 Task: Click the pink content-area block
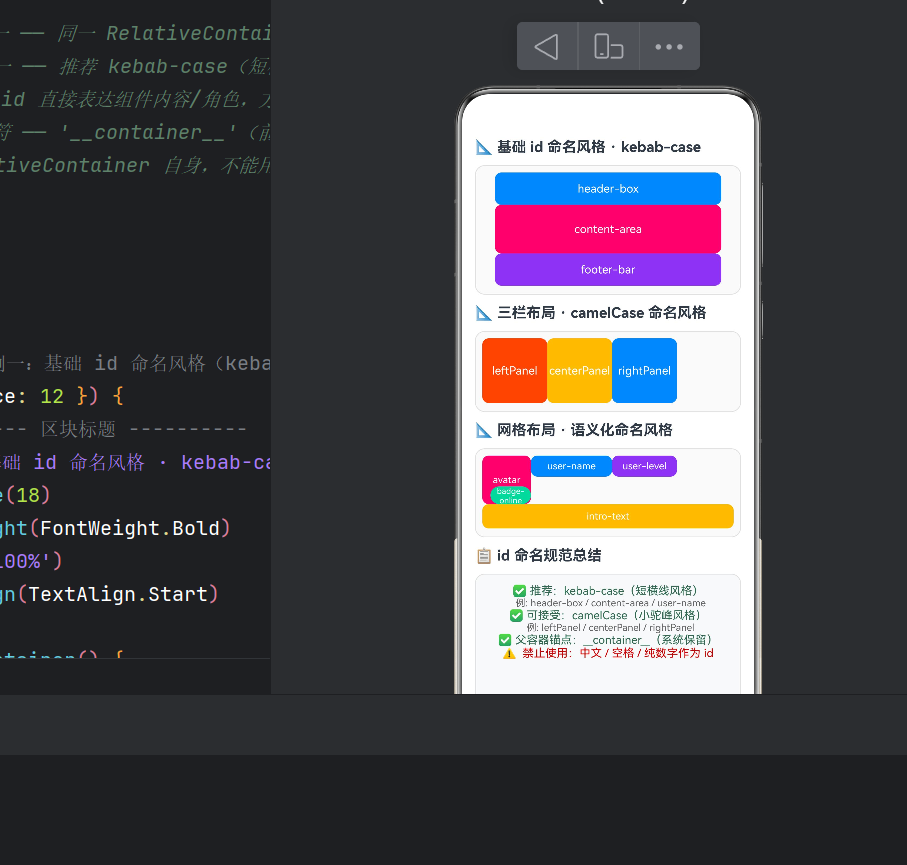pos(608,229)
